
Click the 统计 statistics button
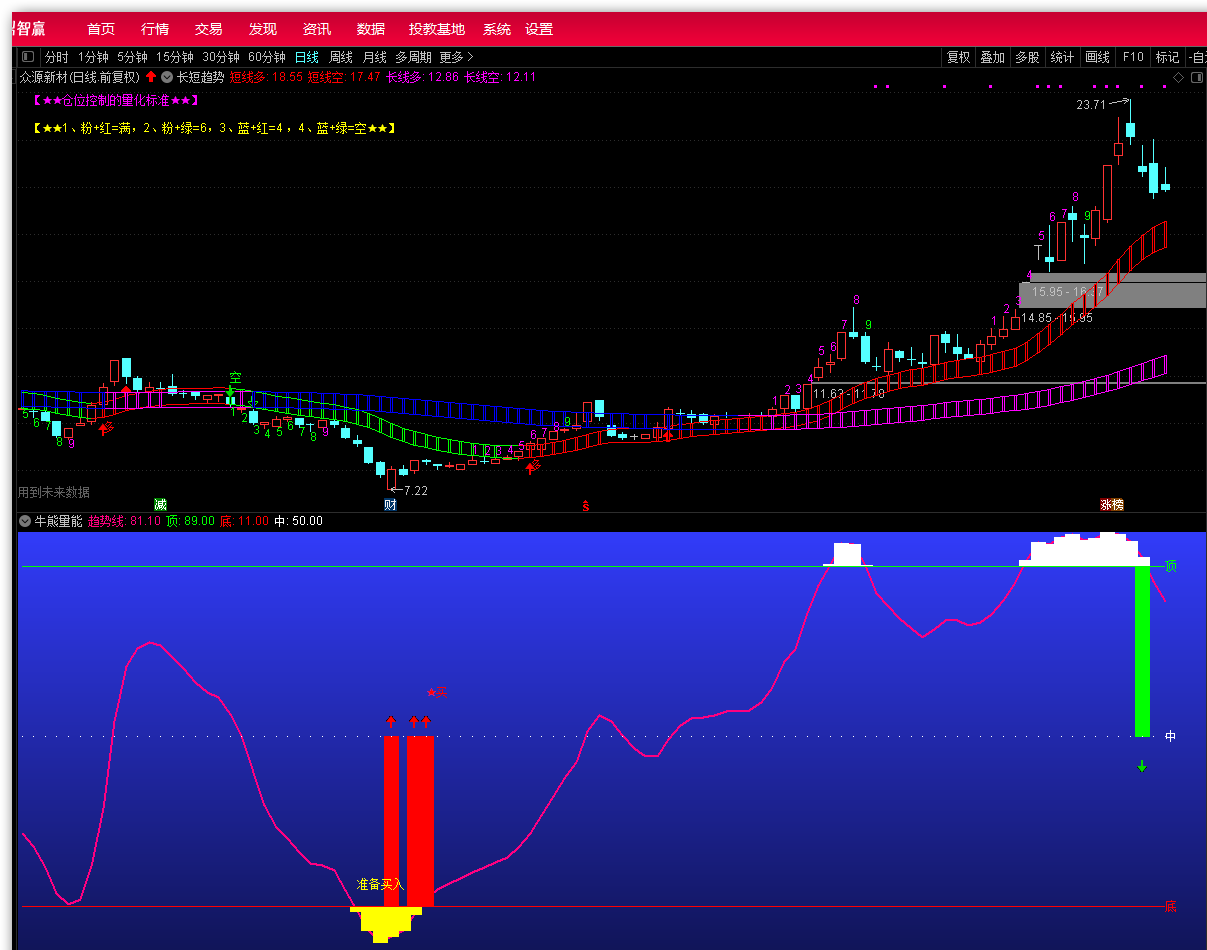pyautogui.click(x=1062, y=57)
